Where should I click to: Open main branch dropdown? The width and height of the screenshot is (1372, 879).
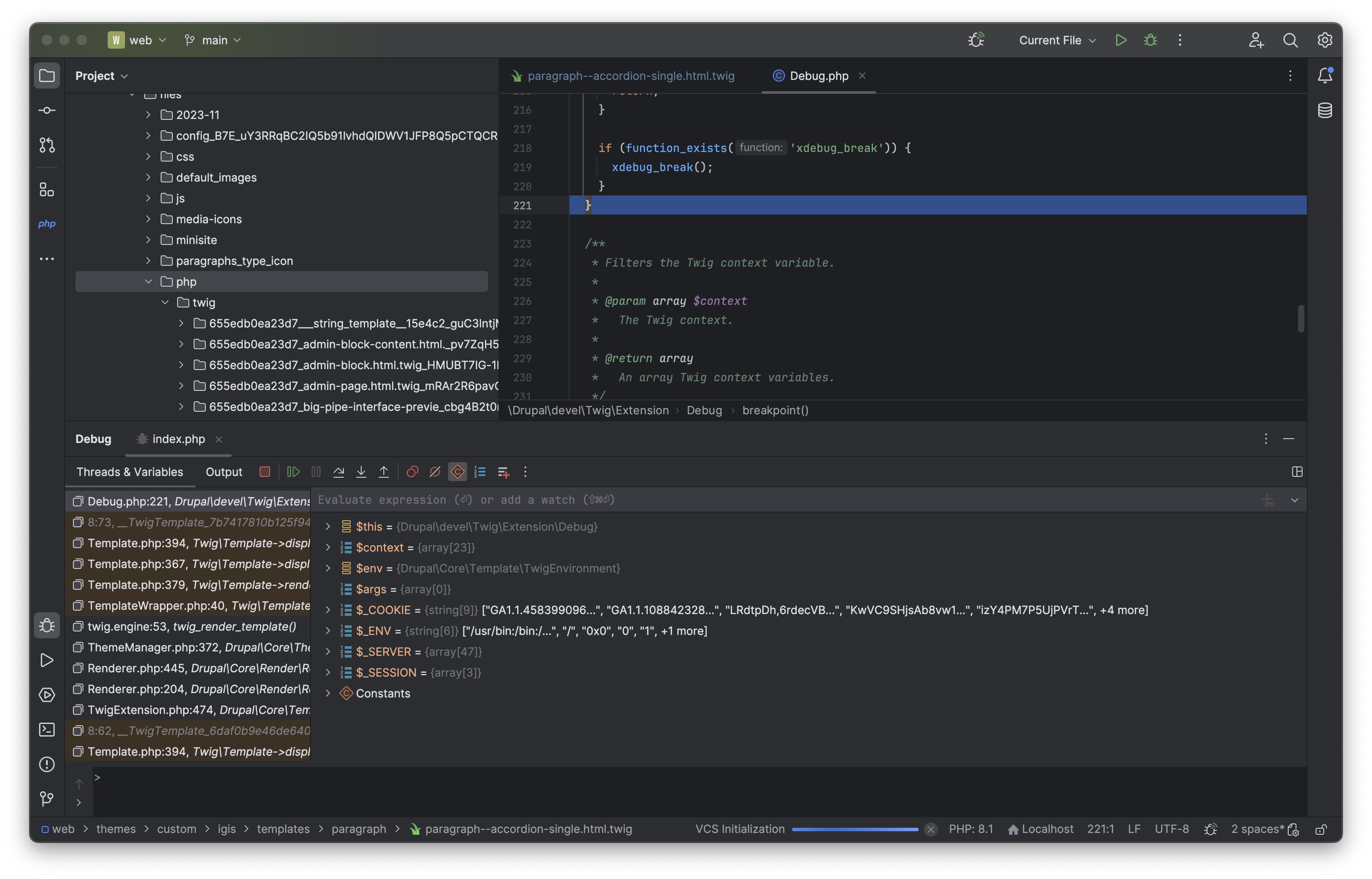click(213, 40)
